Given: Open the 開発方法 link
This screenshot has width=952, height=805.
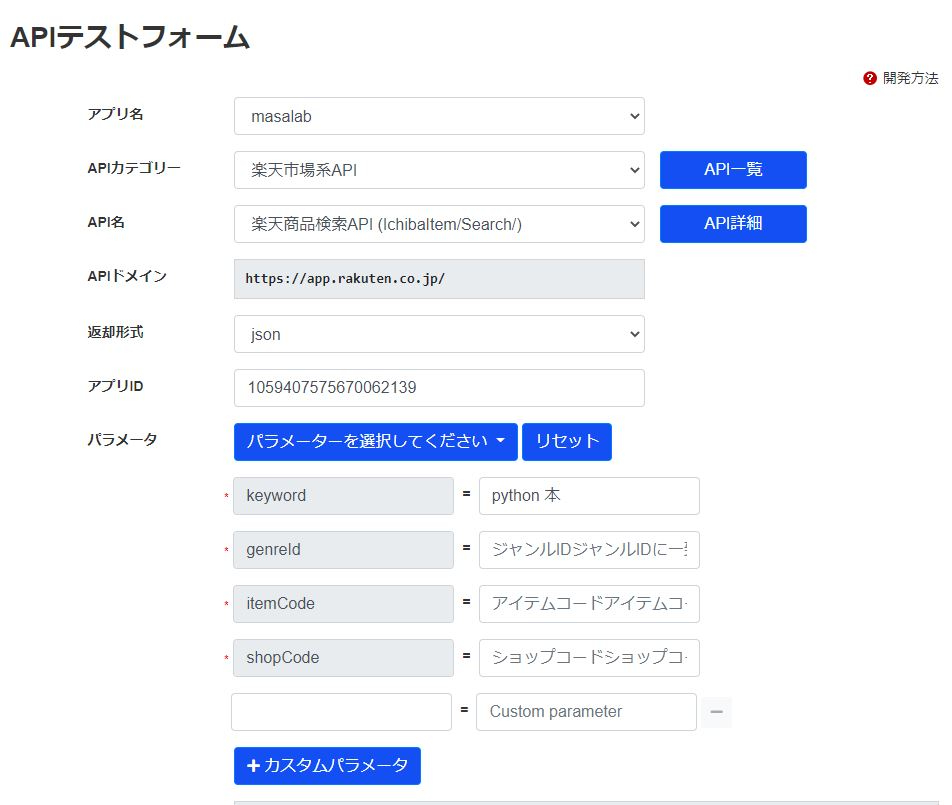Looking at the screenshot, I should pos(912,77).
